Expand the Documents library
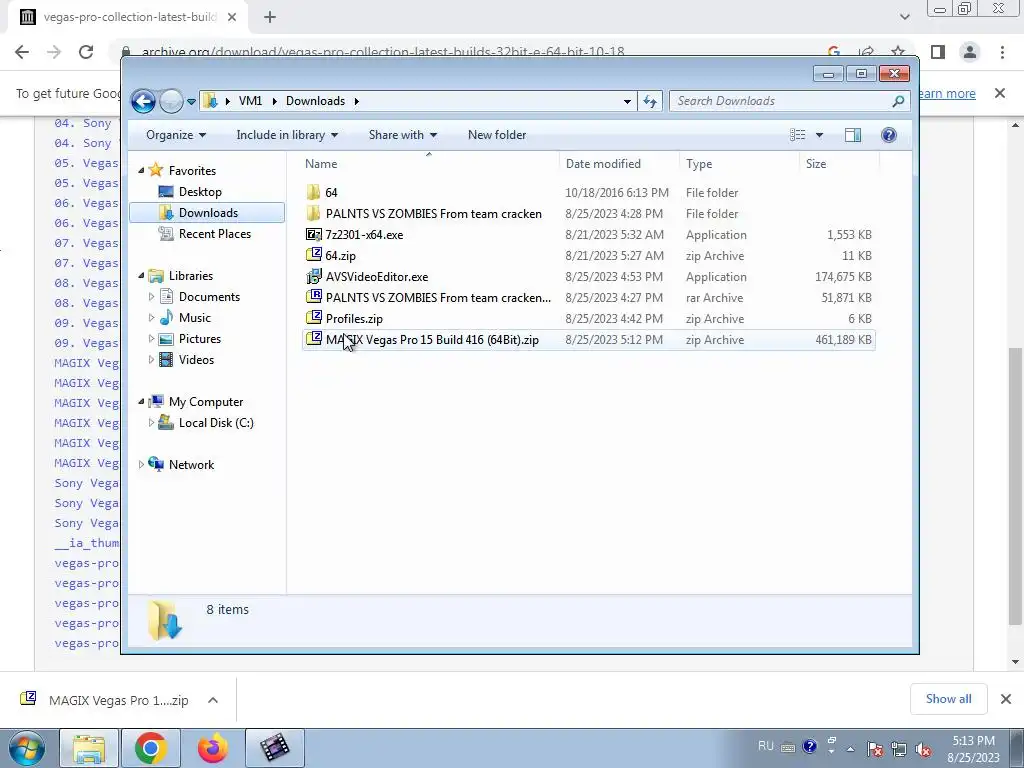1024x768 pixels. (x=152, y=297)
